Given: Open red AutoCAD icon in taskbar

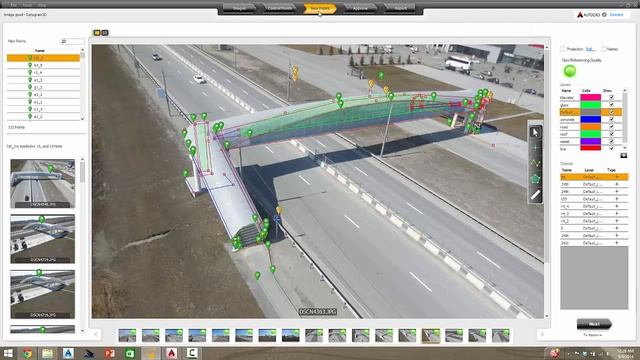Looking at the screenshot, I should [x=171, y=353].
